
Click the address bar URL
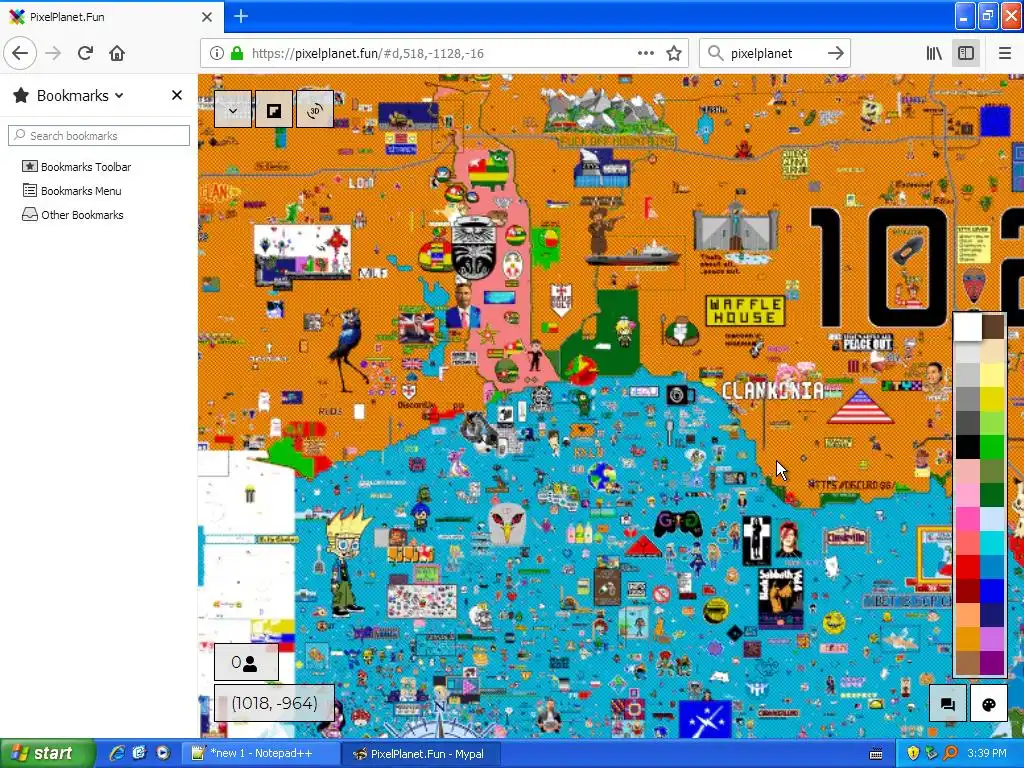tap(368, 54)
